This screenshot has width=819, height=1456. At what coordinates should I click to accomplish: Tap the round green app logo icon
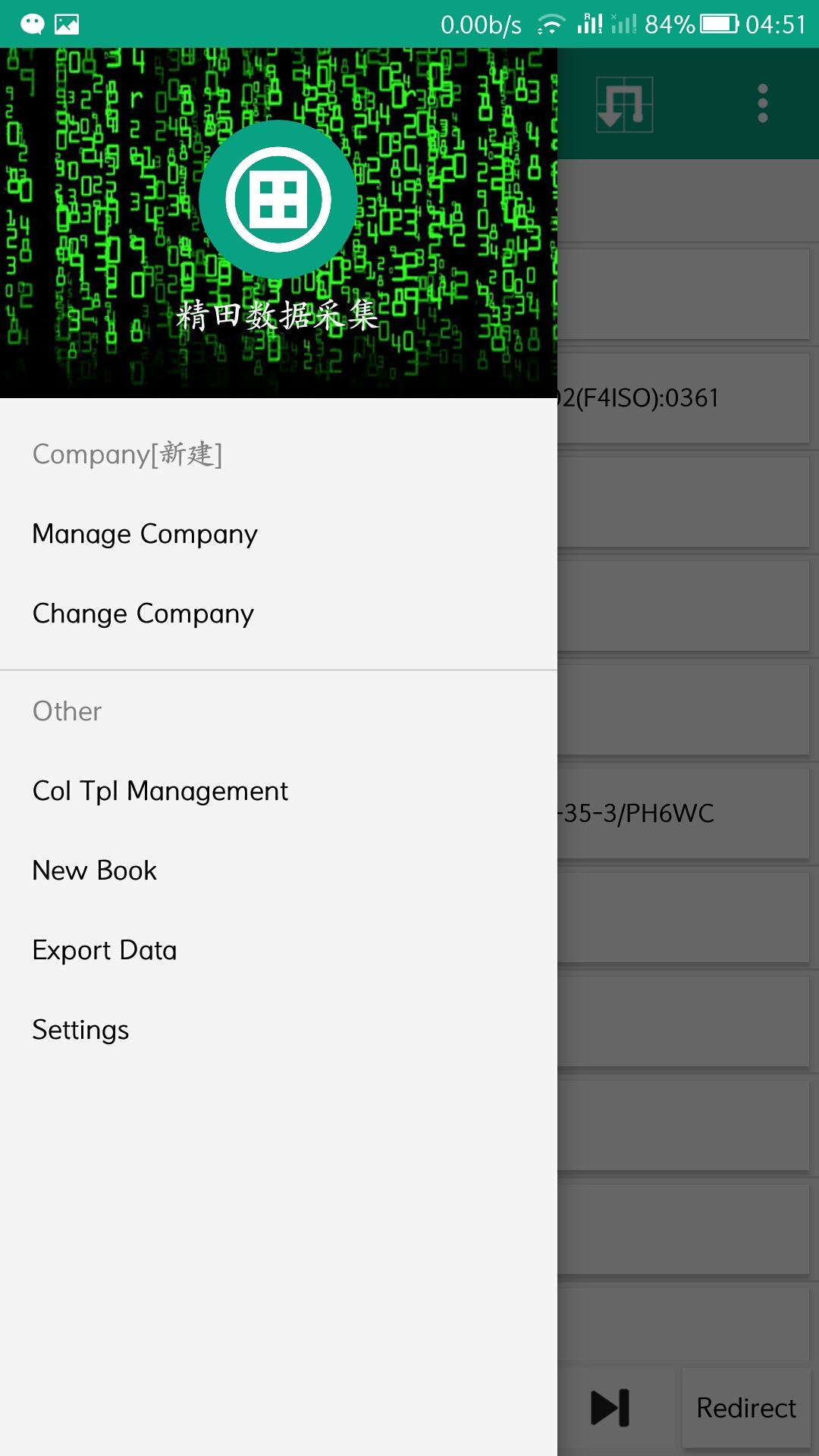coord(278,199)
